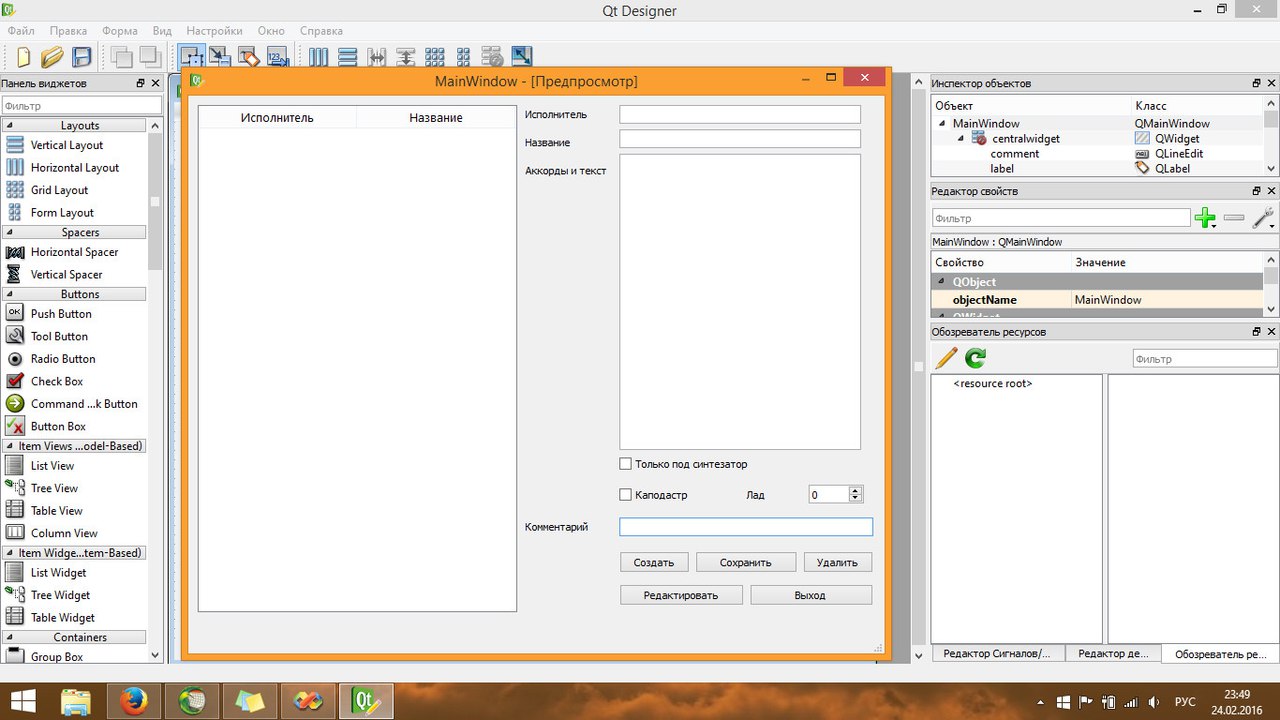This screenshot has height=720, width=1280.
Task: Open the Правка menu
Action: click(x=68, y=31)
